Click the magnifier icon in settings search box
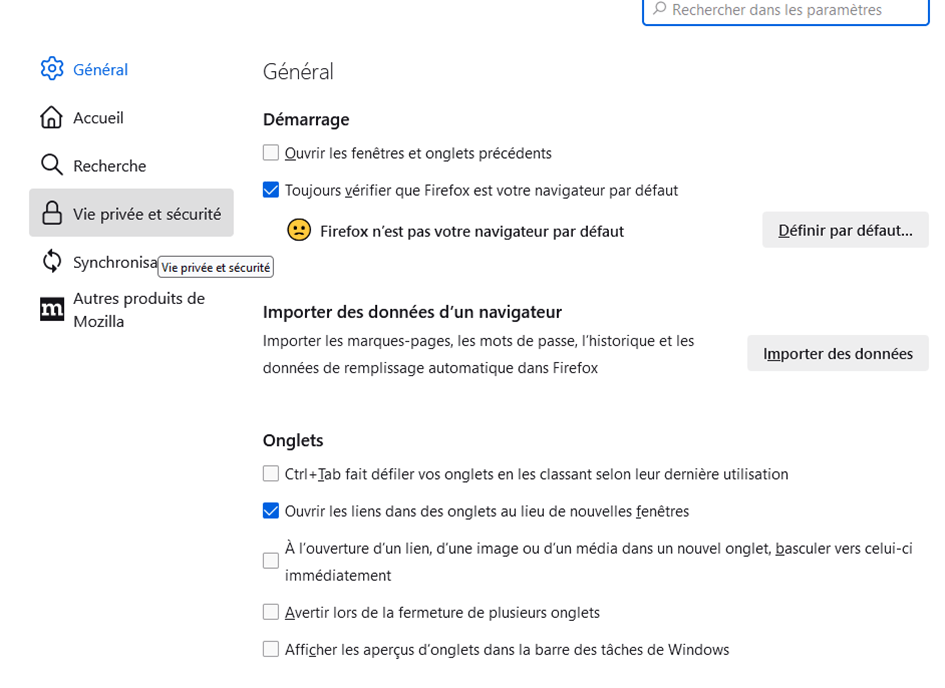Viewport: 945px width, 688px height. 660,10
